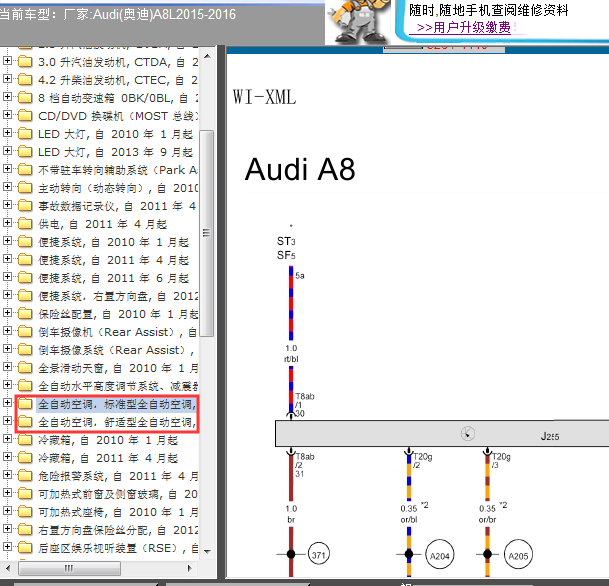The height and width of the screenshot is (586, 609).
Task: Click the 1.0 rt/bl wire label
Action: tap(291, 353)
